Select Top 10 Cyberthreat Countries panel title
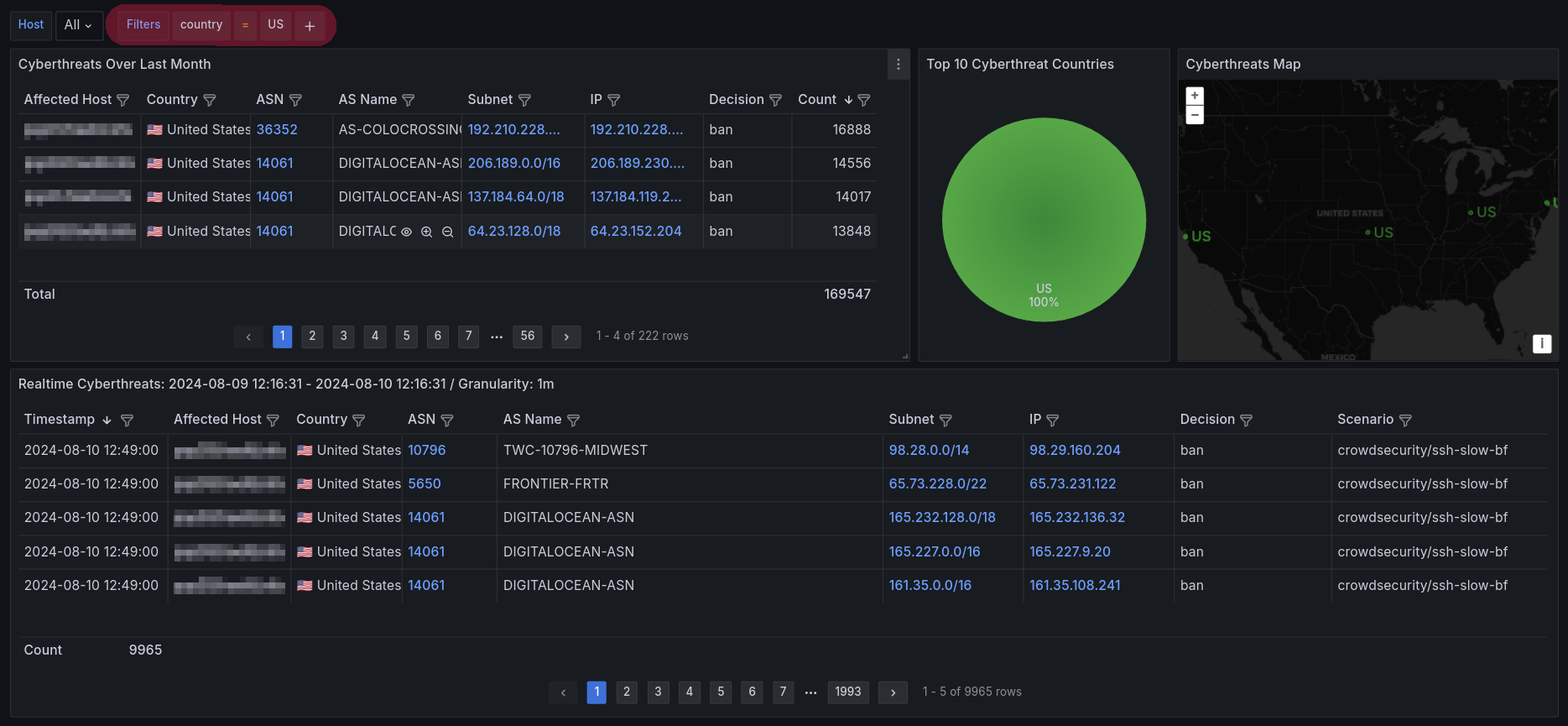Screen dimensions: 1568x726 point(1020,65)
